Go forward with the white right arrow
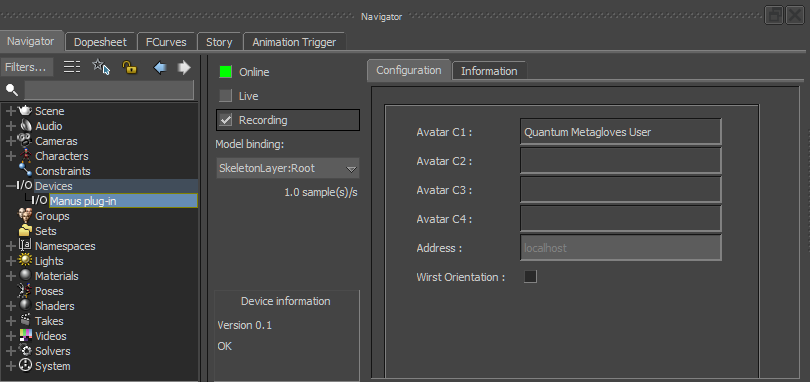Screen dimensions: 810x382 coord(184,68)
